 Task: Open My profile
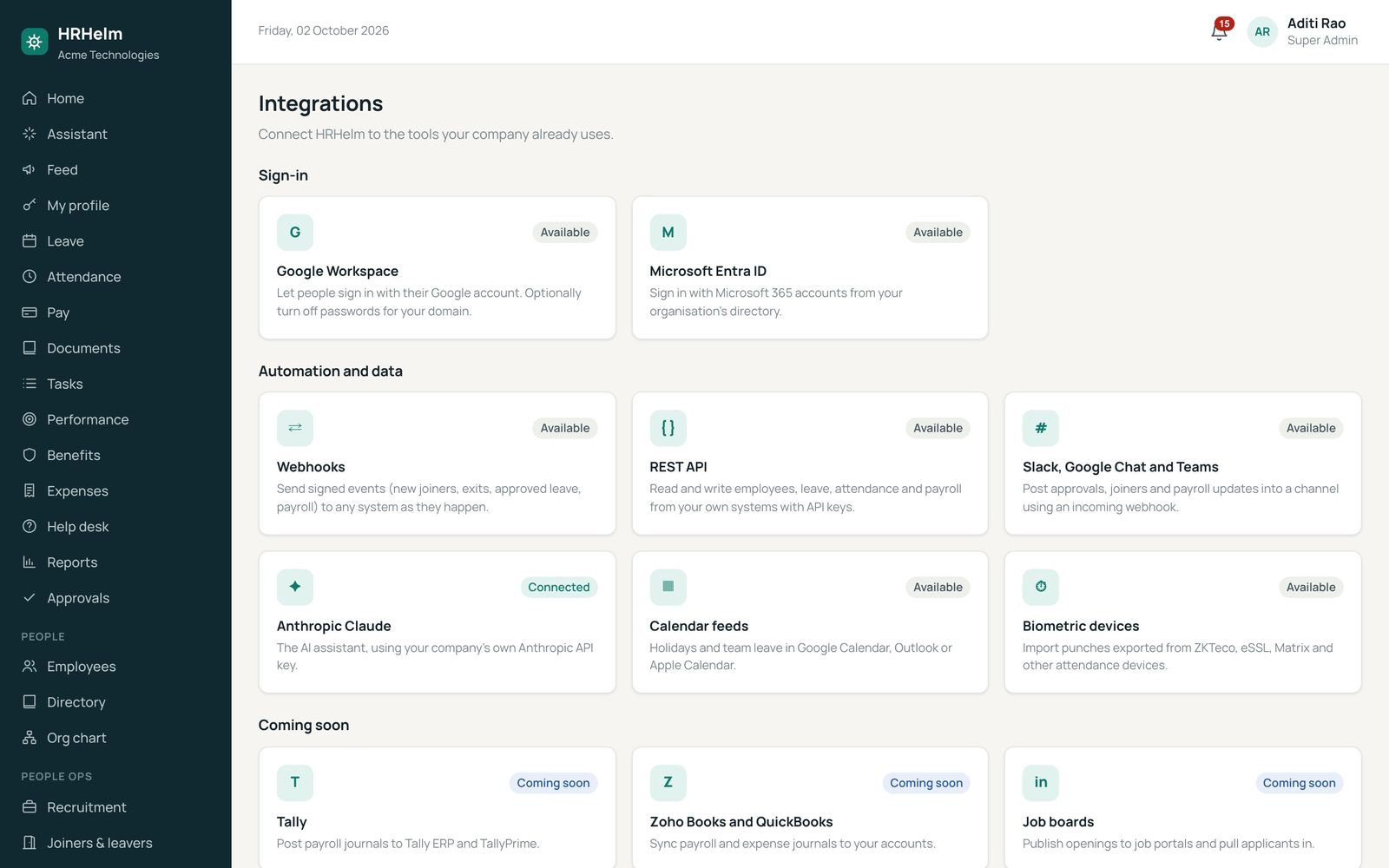[115, 205]
